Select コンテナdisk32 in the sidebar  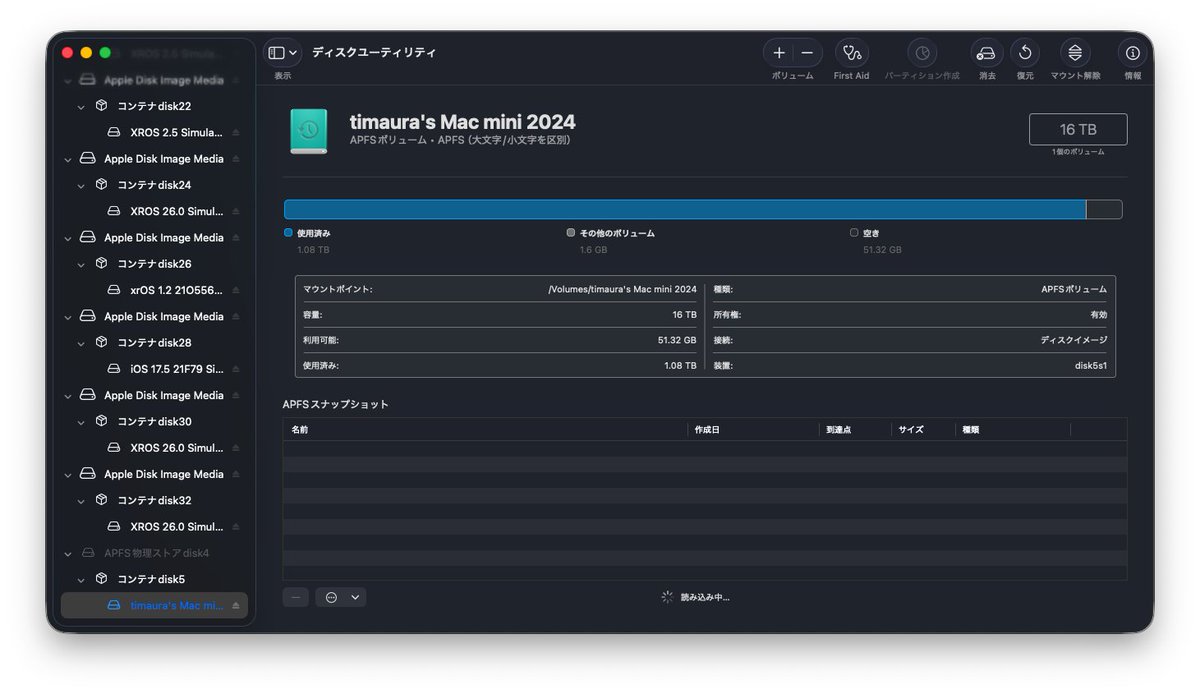tap(154, 500)
